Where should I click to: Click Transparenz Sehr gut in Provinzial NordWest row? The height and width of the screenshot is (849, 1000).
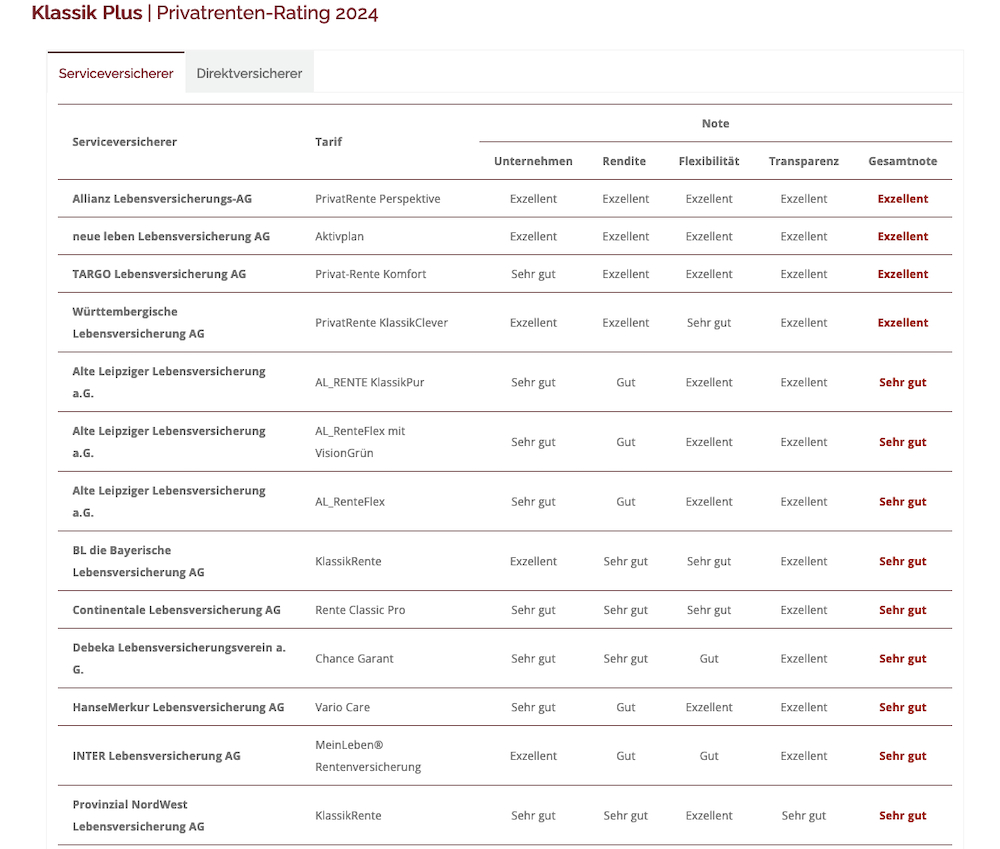(x=804, y=815)
